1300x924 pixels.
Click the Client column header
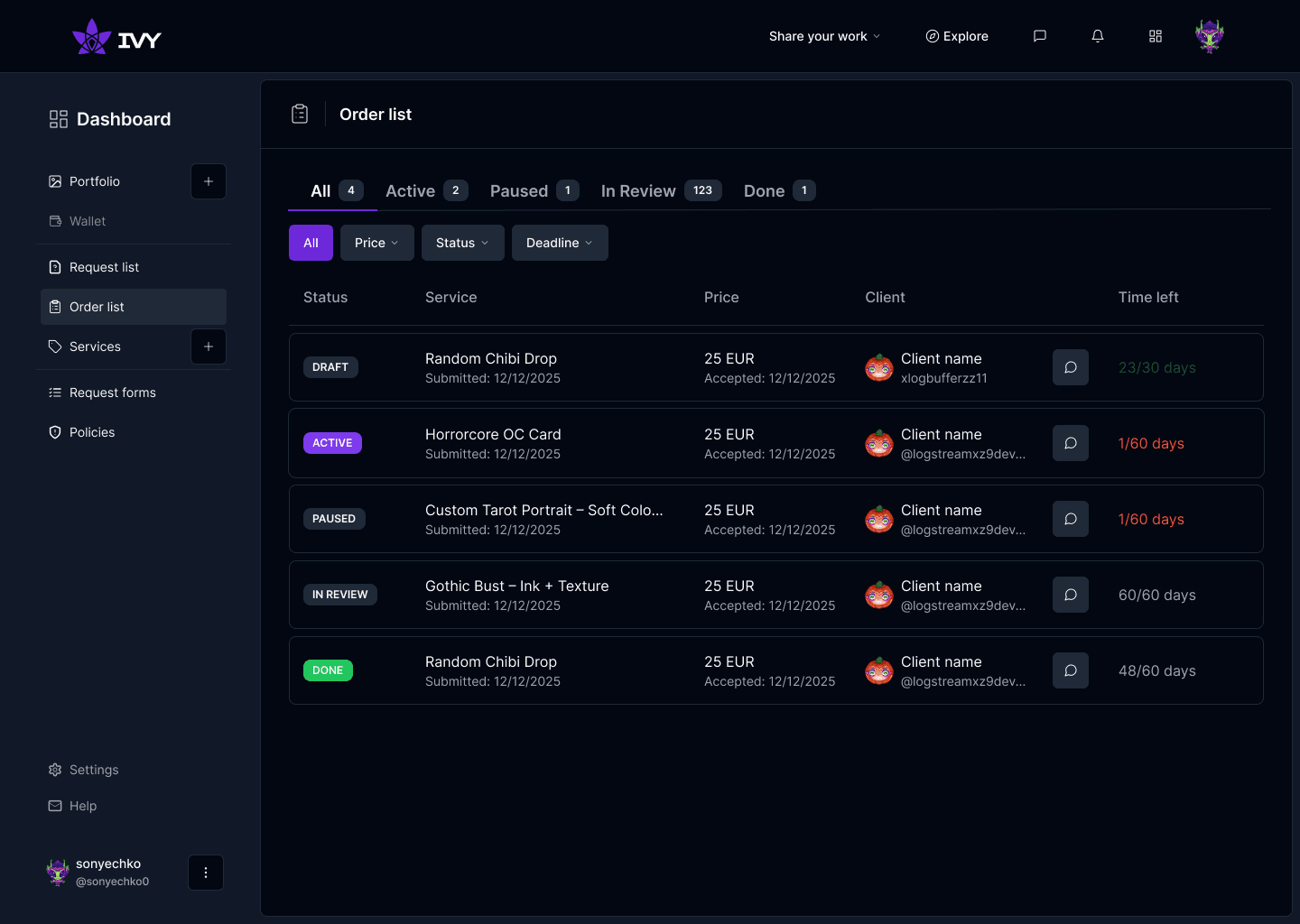(885, 297)
